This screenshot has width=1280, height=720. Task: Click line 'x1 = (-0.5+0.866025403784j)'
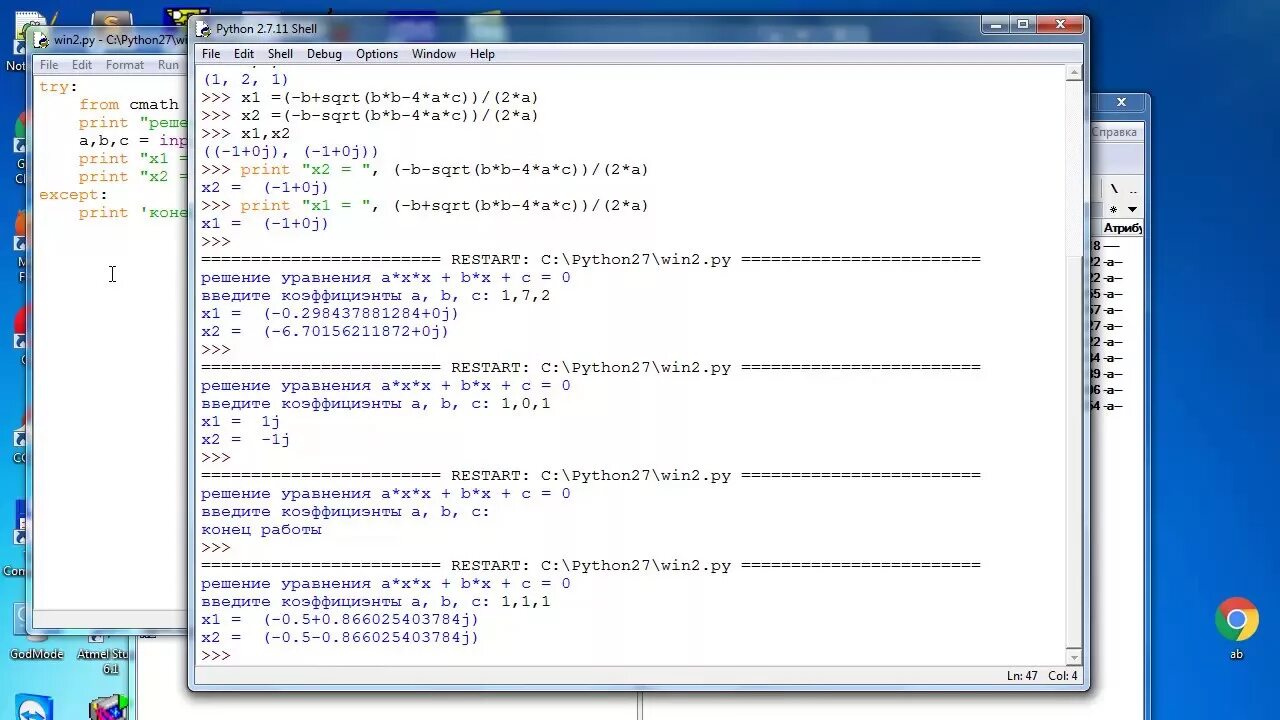pyautogui.click(x=340, y=619)
